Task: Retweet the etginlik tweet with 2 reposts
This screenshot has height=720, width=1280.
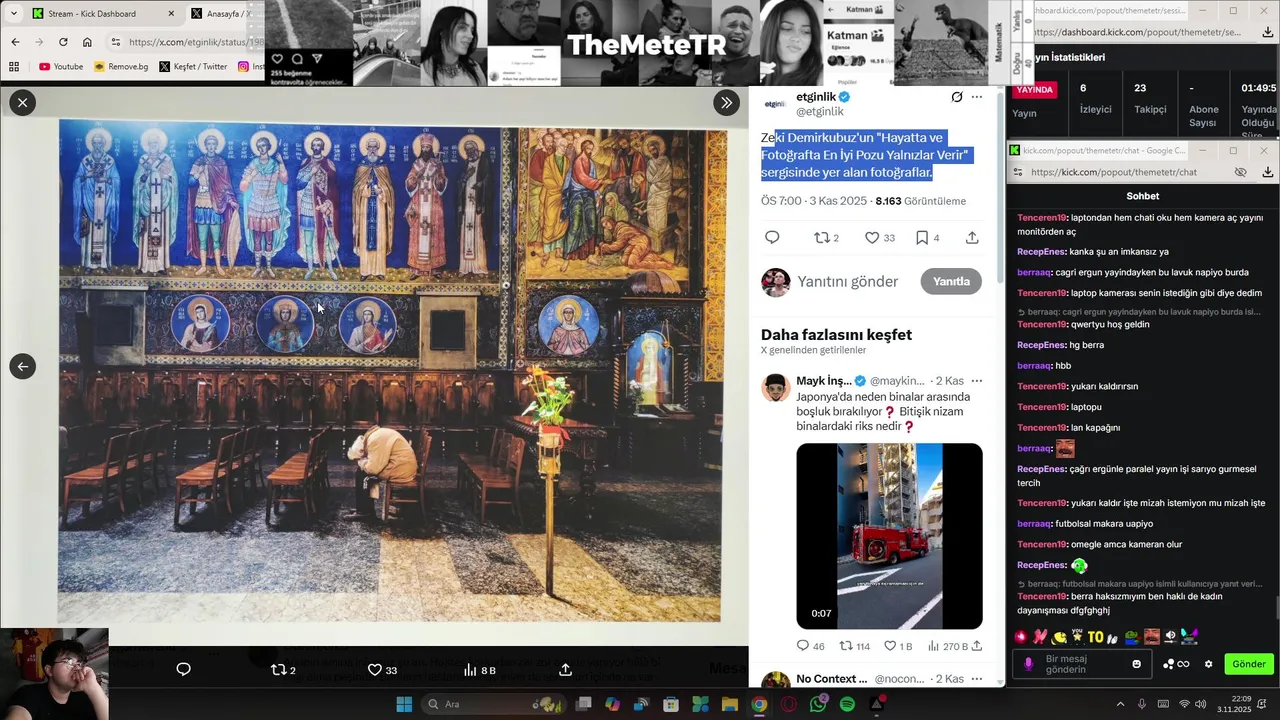Action: tap(826, 237)
